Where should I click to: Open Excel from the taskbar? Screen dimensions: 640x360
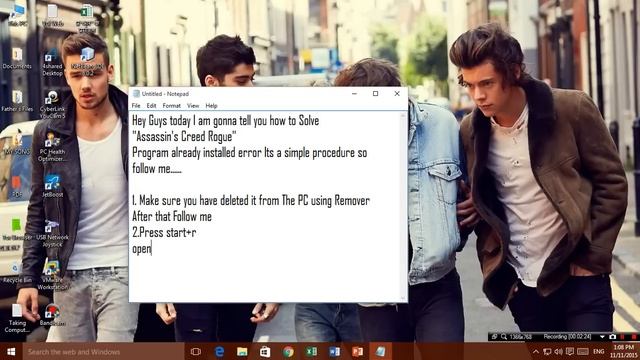[311, 351]
